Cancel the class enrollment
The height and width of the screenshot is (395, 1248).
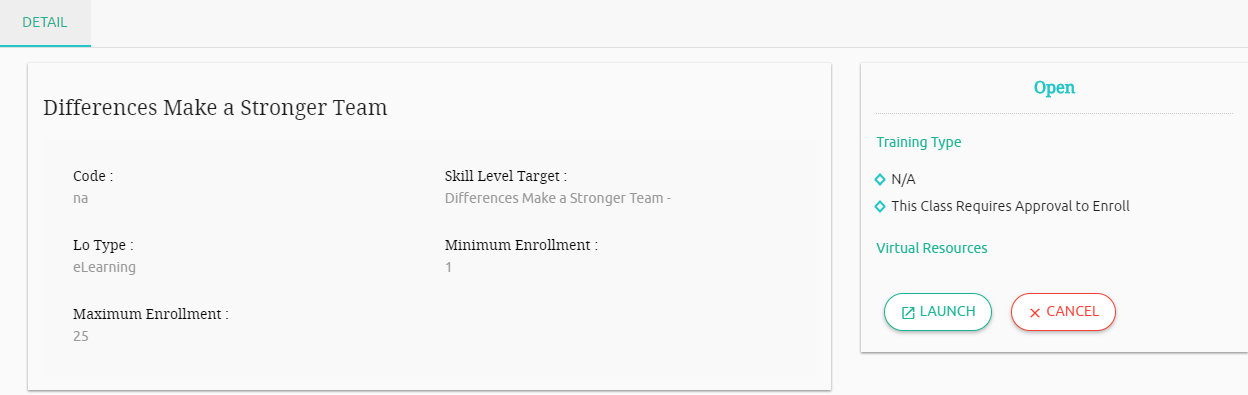pyautogui.click(x=1063, y=312)
